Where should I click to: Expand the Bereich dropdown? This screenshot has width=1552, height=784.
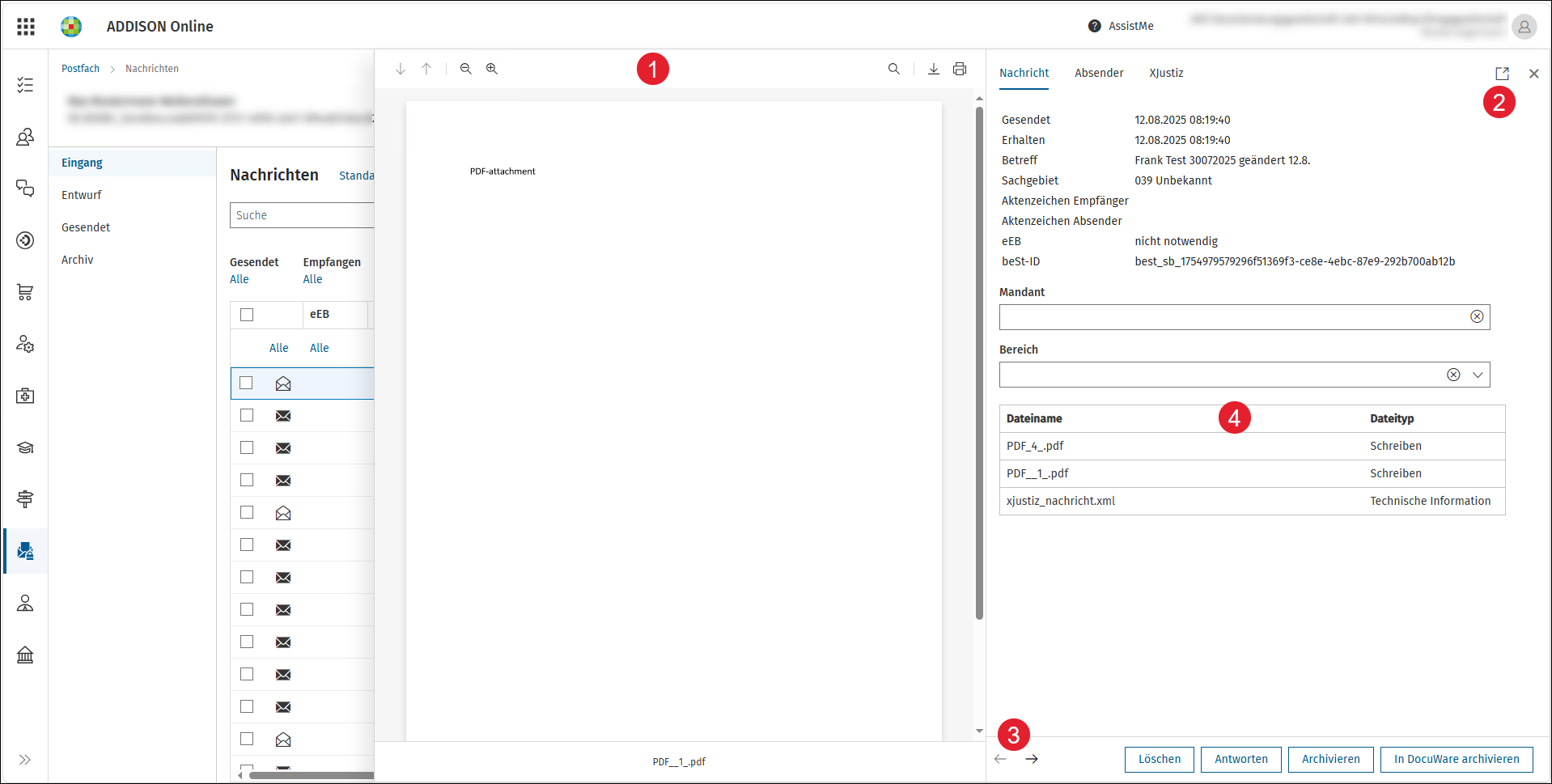[x=1478, y=375]
